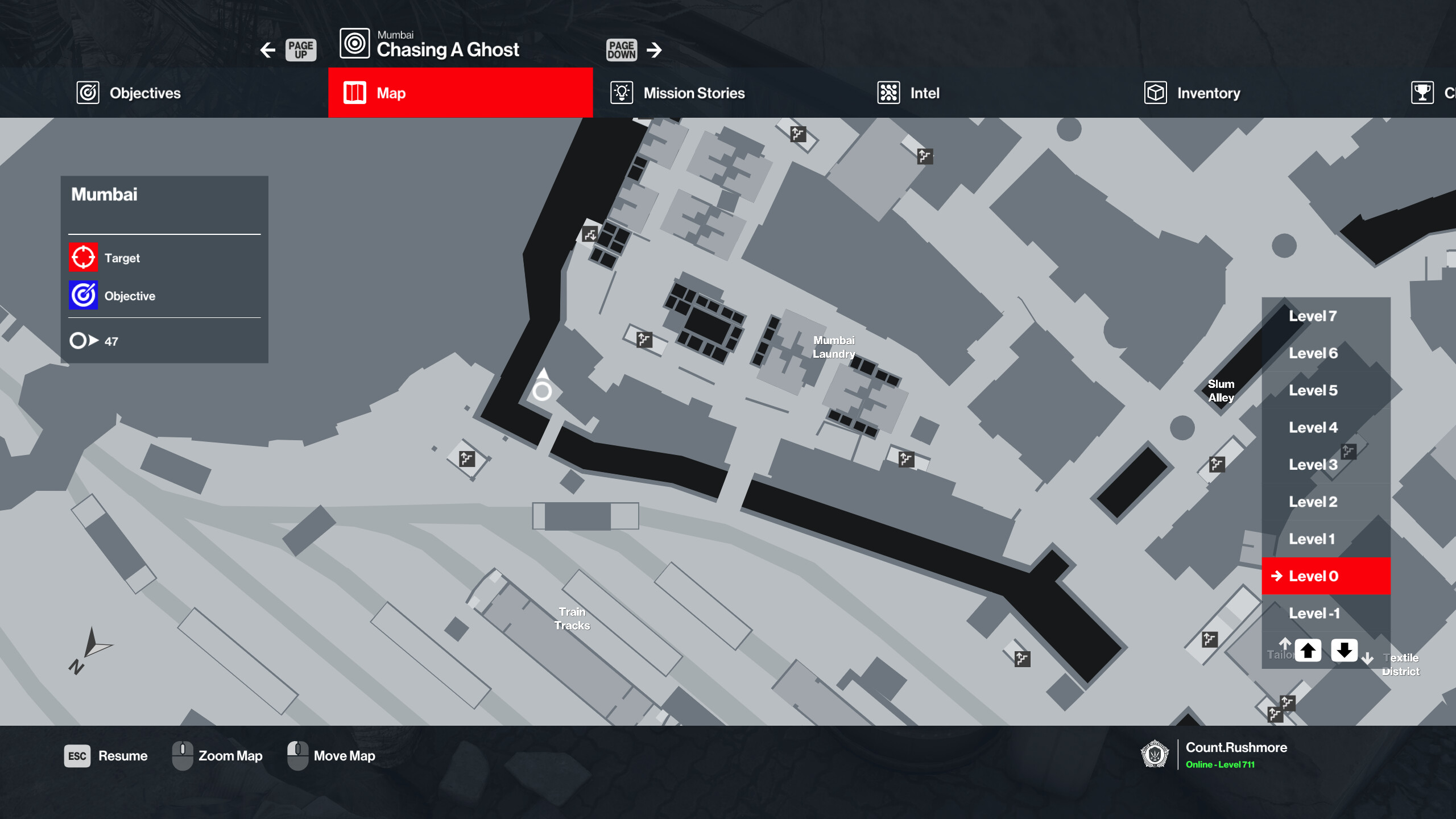Click Resume to return to game
The image size is (1456, 819).
click(x=122, y=756)
